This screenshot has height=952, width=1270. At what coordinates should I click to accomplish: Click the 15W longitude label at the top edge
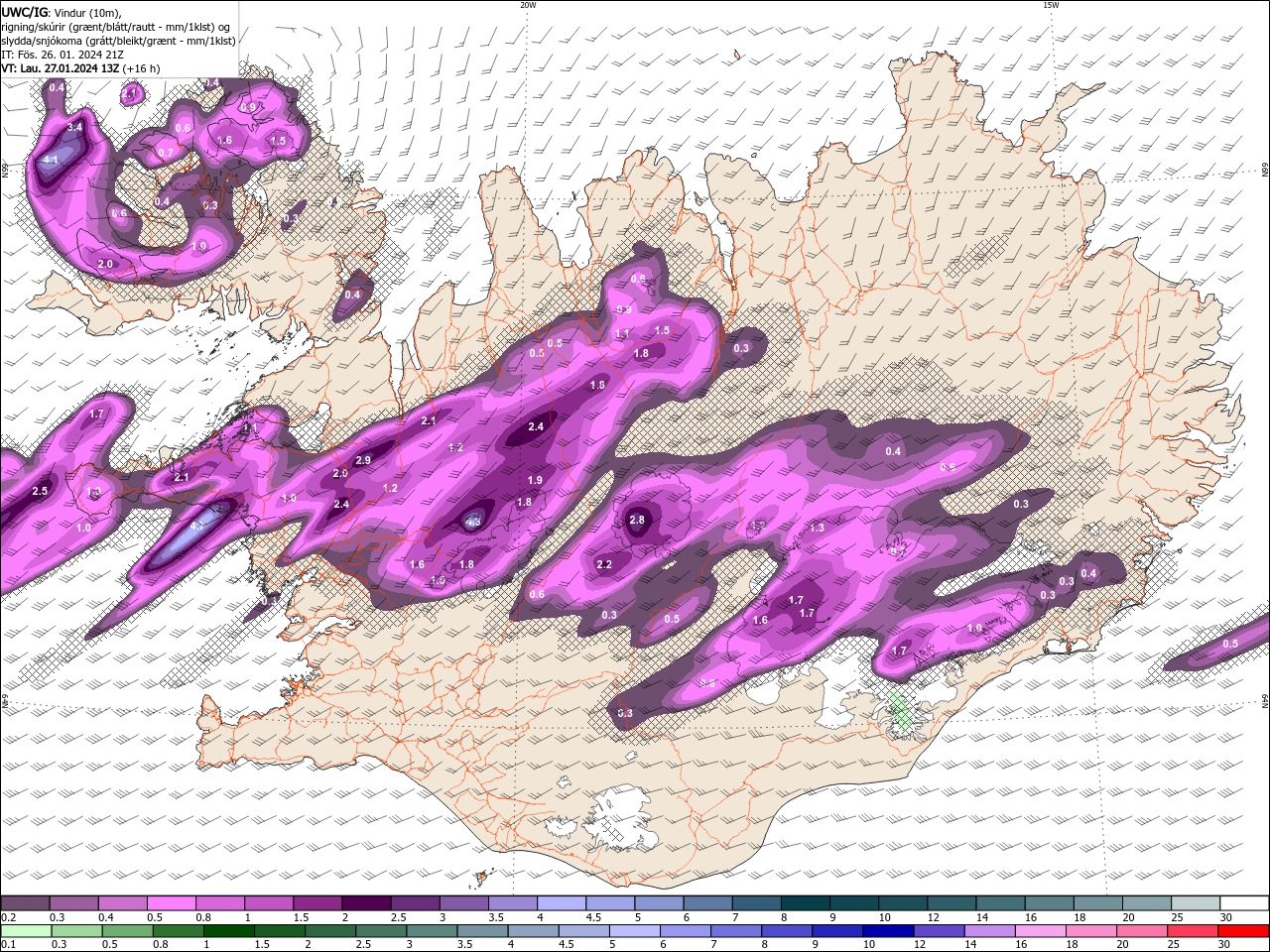tap(1051, 5)
